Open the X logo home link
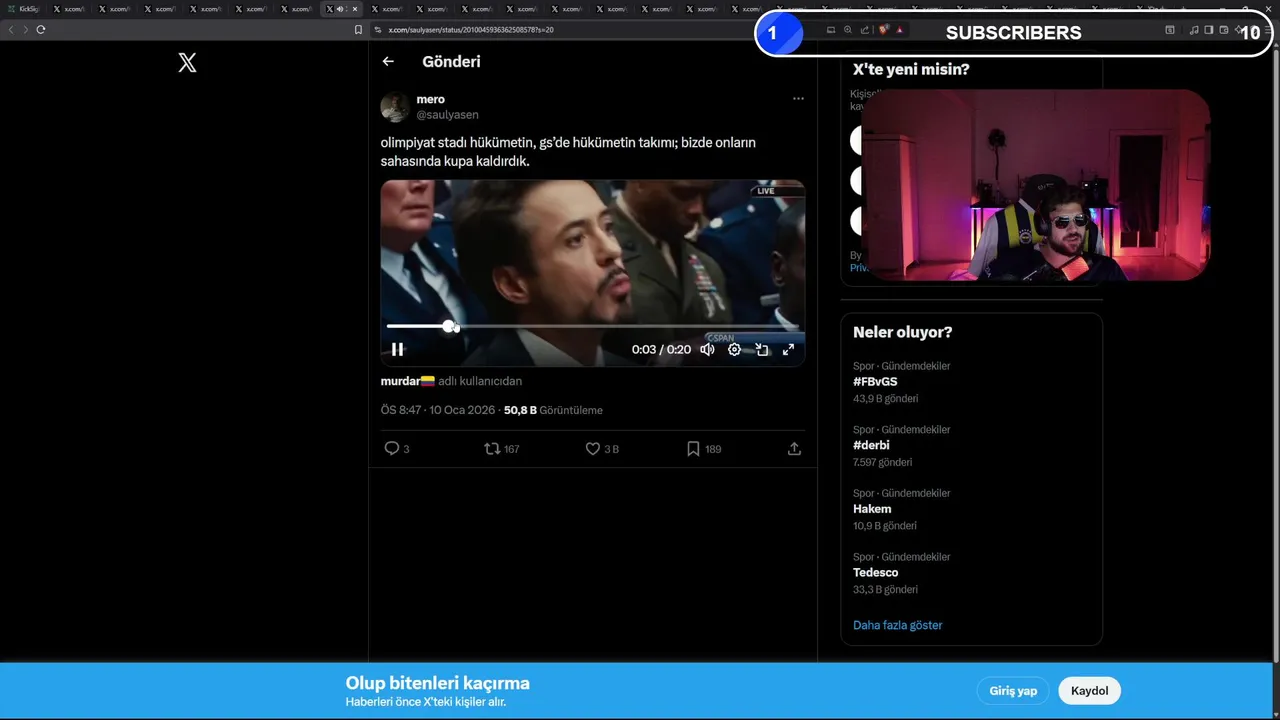1280x720 pixels. [187, 63]
